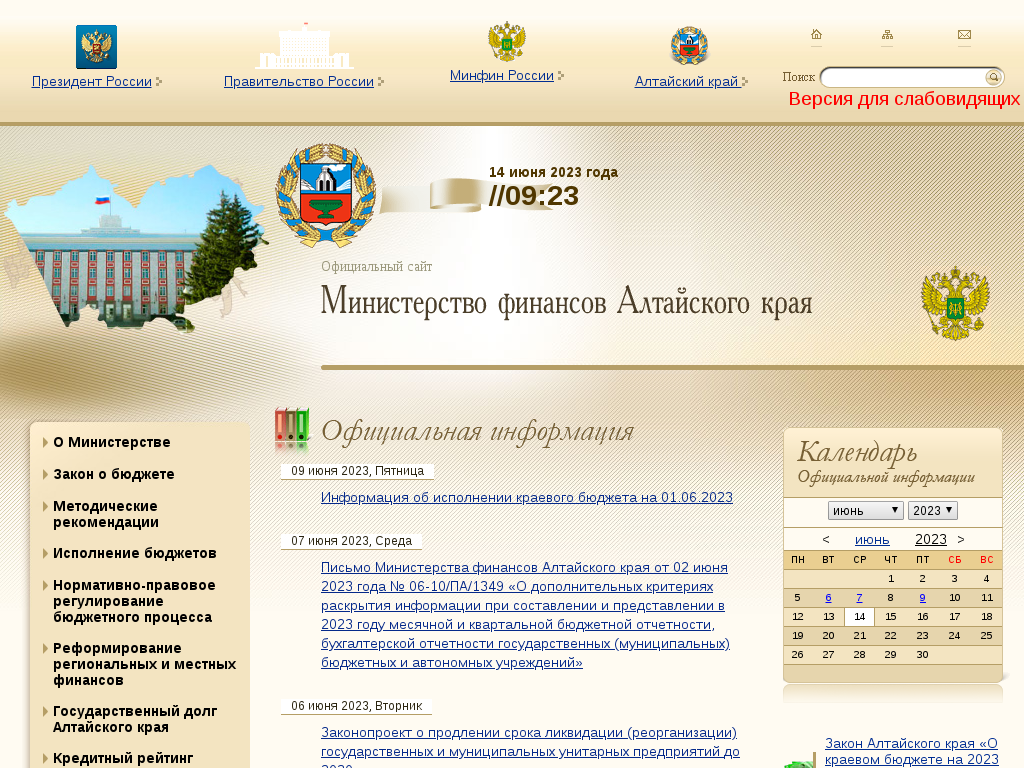Click the Altai Krai coat of arms icon in header
The image size is (1024, 768).
point(690,46)
